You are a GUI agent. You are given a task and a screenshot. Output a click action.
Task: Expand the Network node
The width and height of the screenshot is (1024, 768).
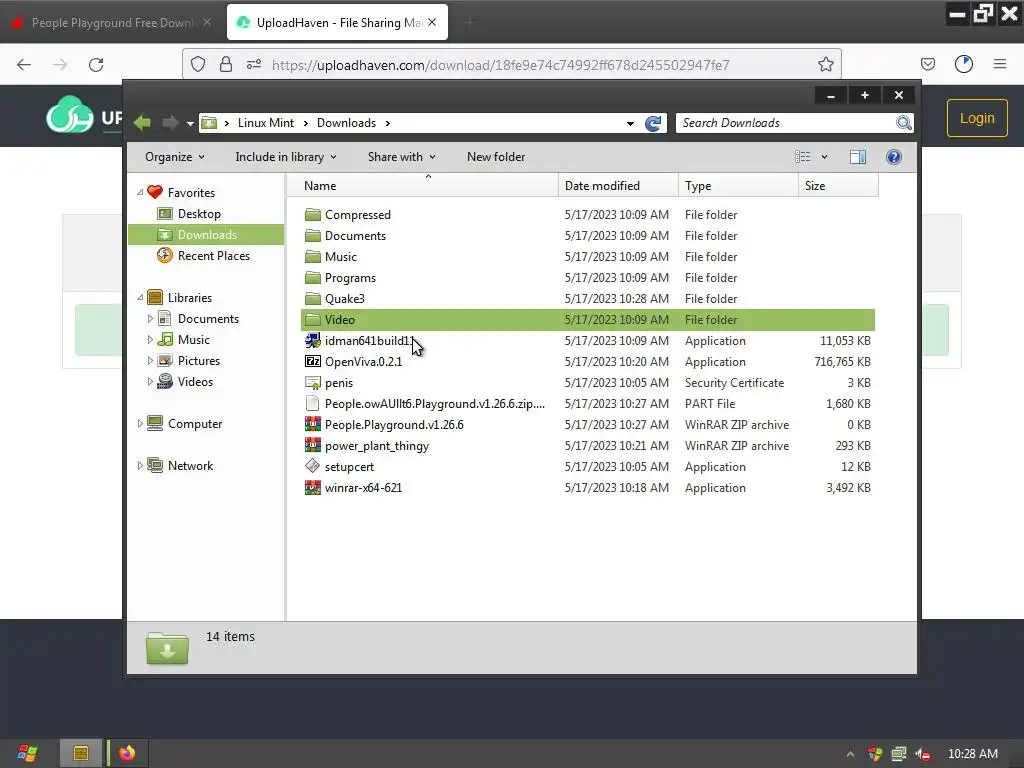click(140, 466)
